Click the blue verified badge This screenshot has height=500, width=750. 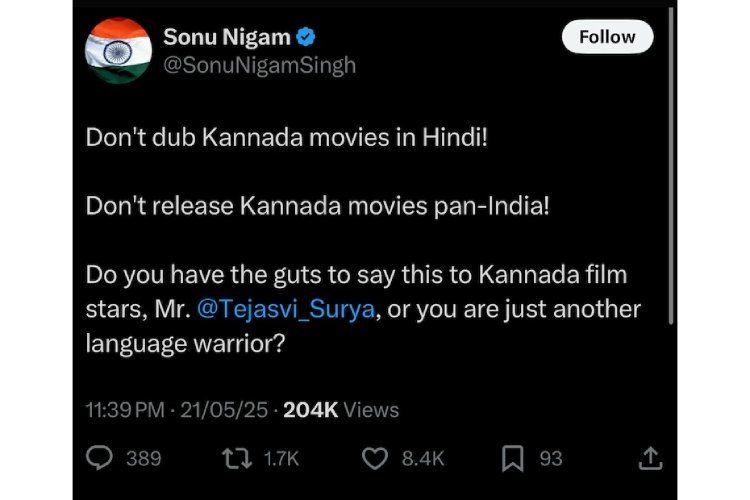(309, 38)
